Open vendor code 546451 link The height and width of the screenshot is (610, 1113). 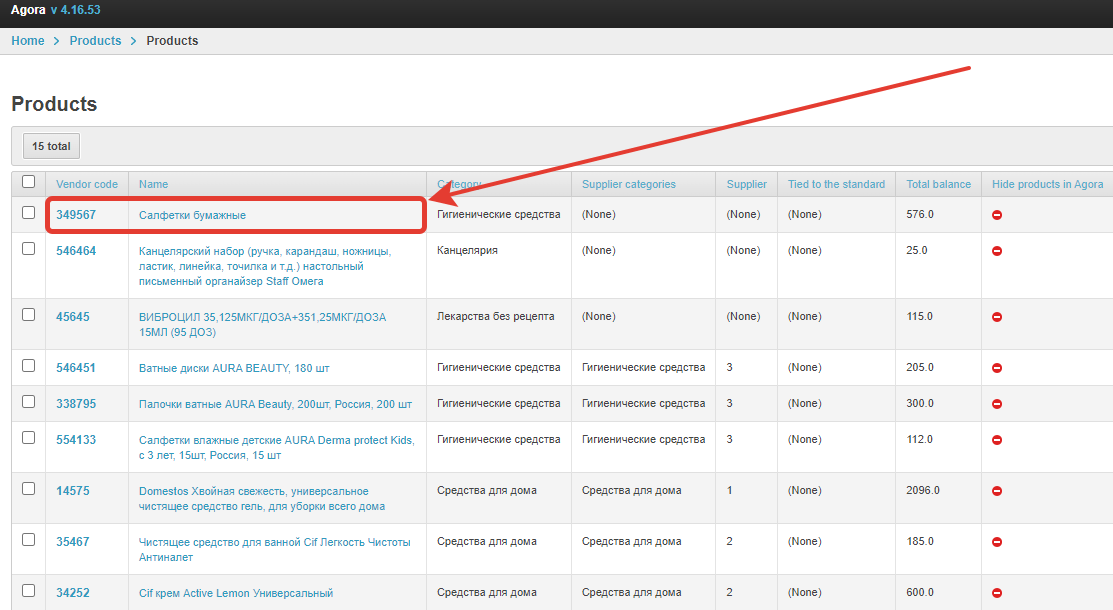click(x=76, y=368)
